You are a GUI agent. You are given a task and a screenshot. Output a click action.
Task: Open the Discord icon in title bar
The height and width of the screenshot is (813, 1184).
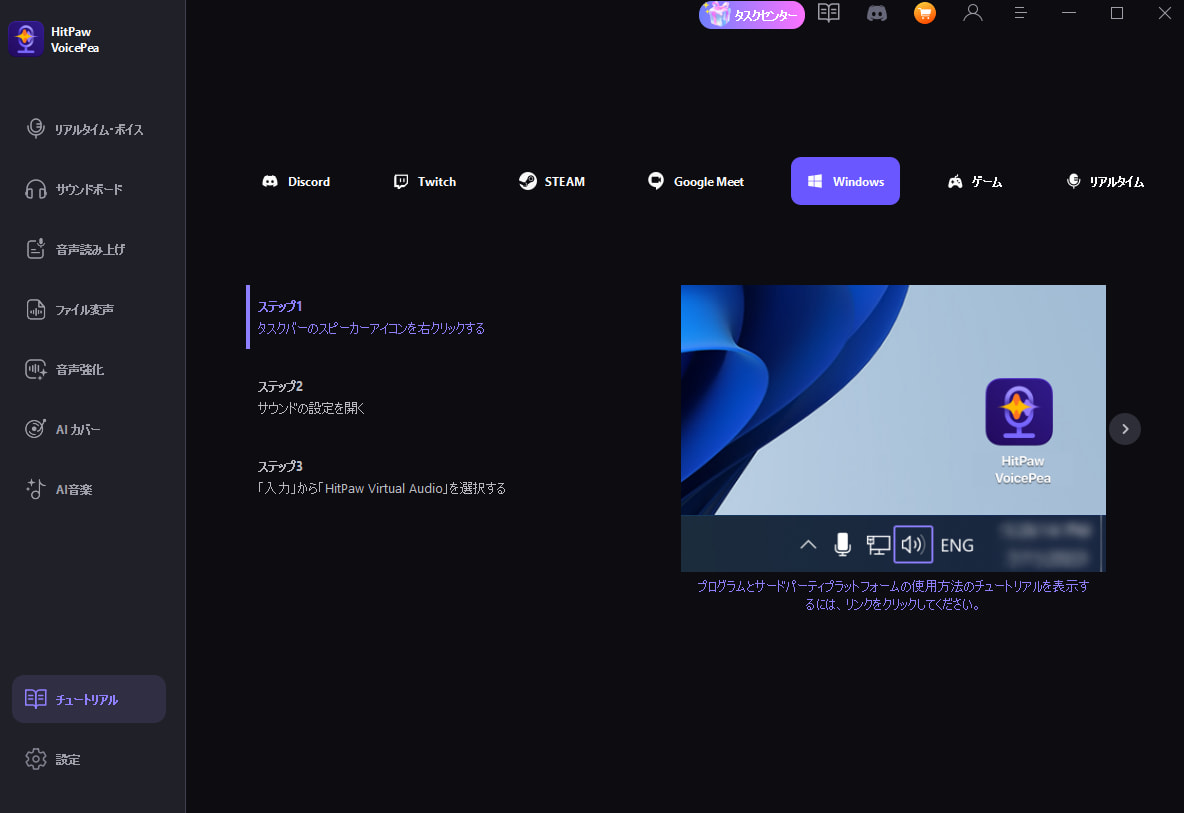pyautogui.click(x=877, y=14)
